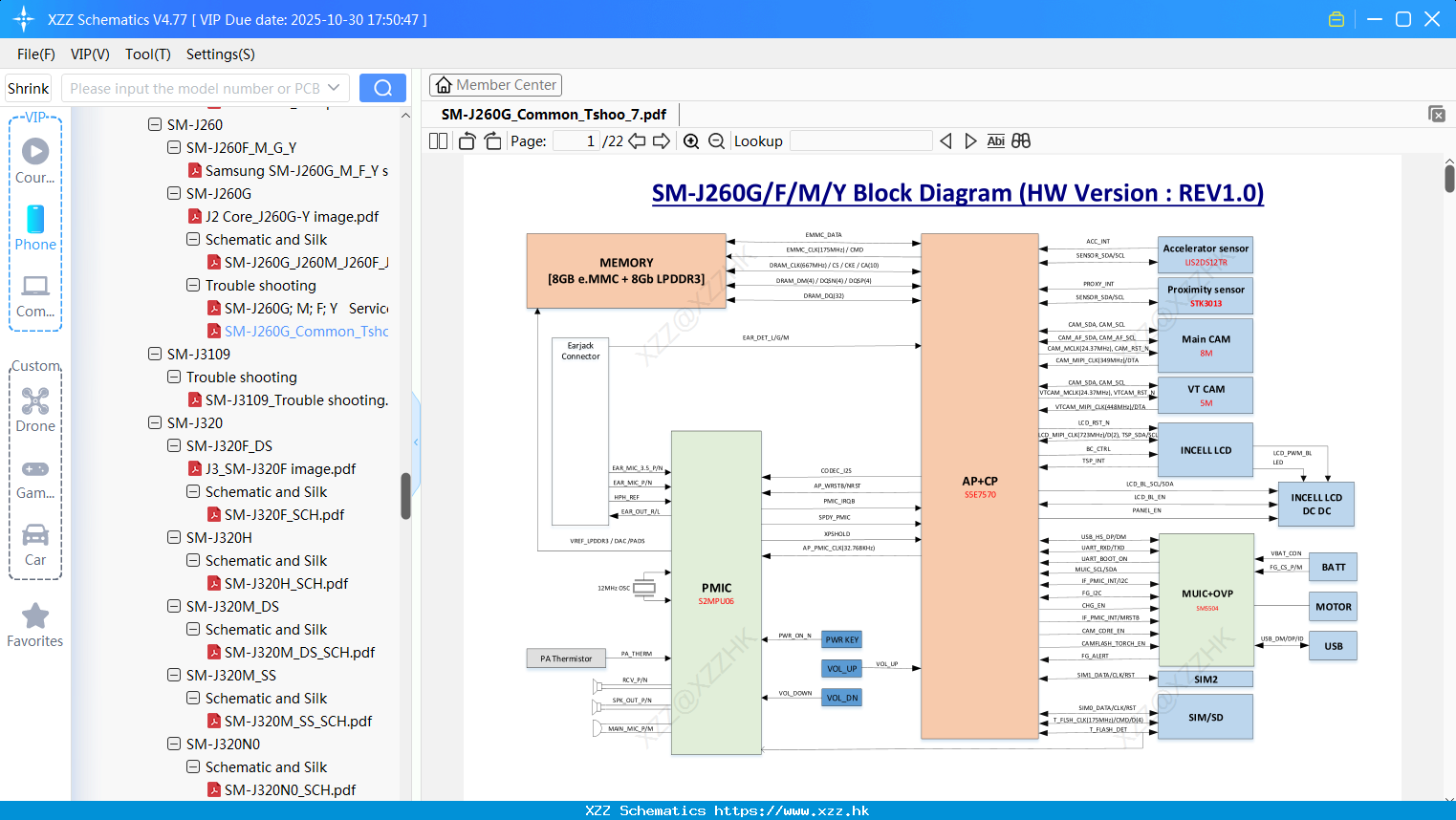Close the PDF tab with top-right icon
Viewport: 1456px width, 820px height.
(x=1437, y=114)
